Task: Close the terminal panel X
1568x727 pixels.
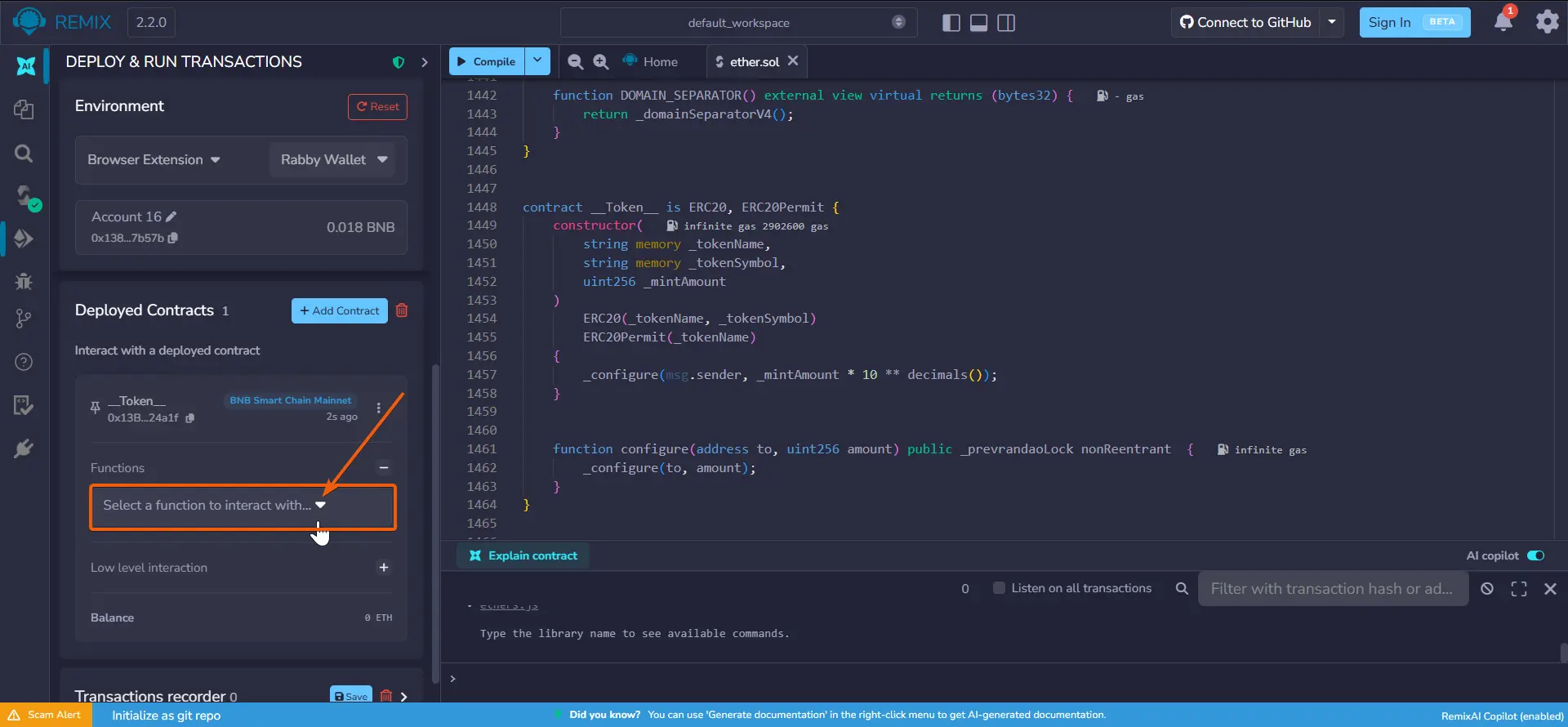Action: click(1550, 588)
